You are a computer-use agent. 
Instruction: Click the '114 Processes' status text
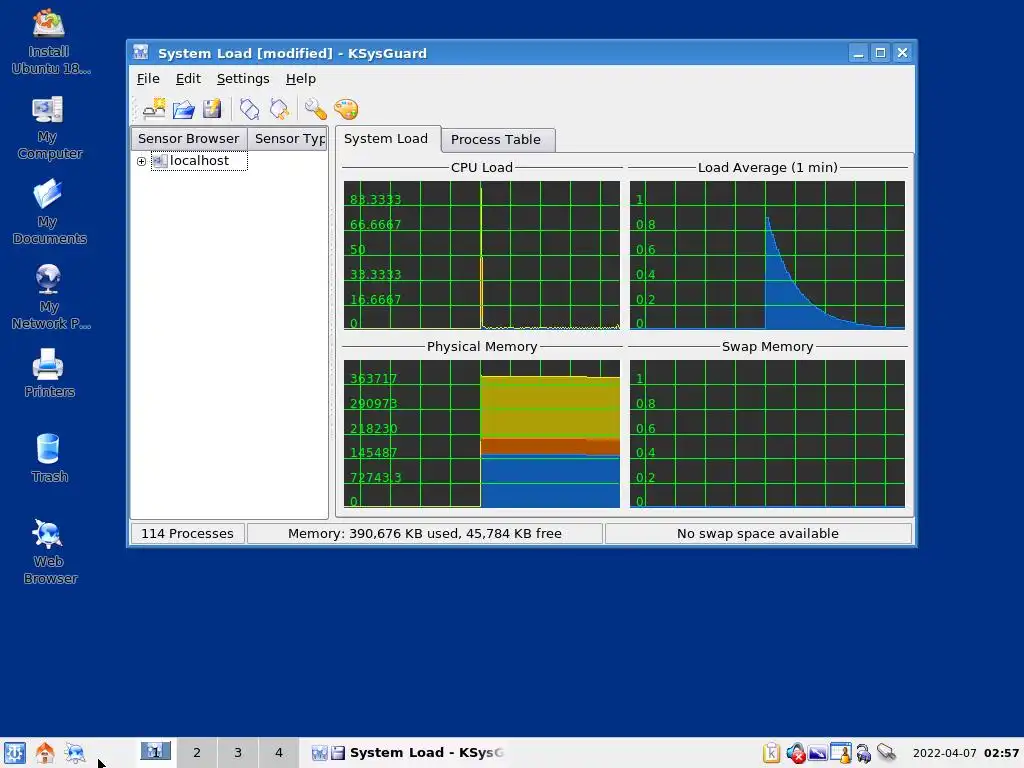point(187,534)
